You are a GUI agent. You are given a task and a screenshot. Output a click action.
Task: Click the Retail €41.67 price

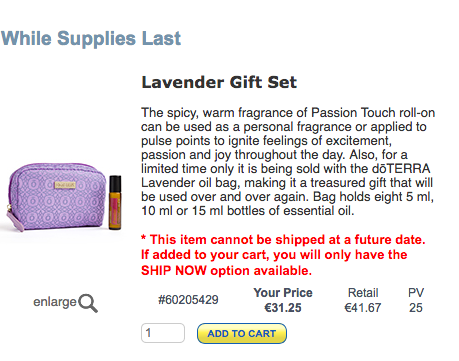click(363, 308)
